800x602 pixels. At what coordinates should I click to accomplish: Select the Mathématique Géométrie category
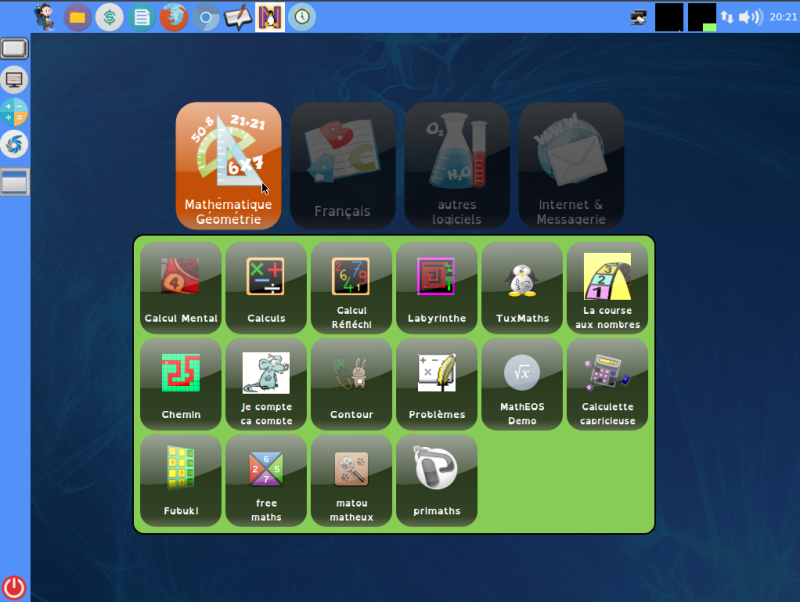click(x=229, y=166)
